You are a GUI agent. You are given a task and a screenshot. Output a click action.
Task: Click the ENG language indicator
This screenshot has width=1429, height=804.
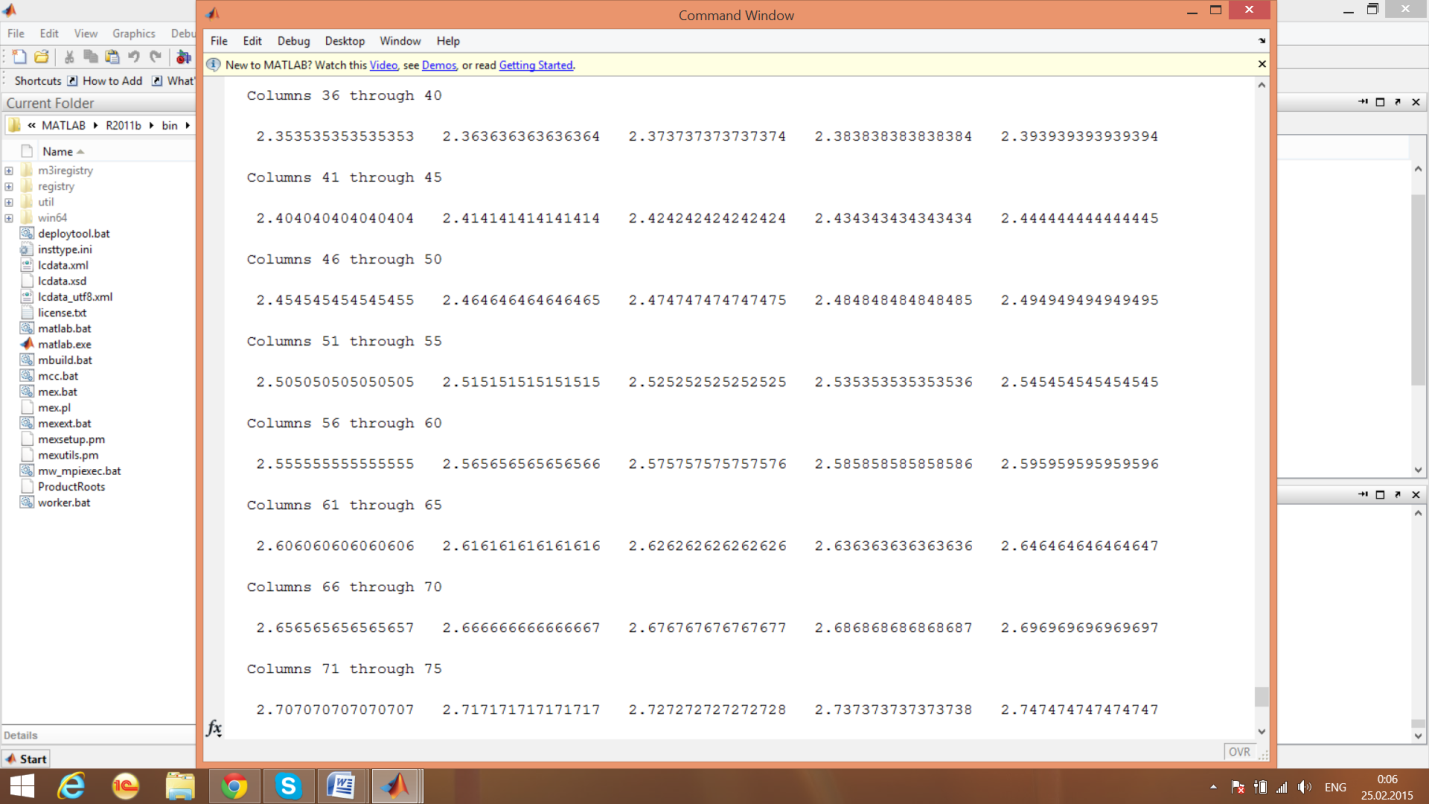coord(1335,787)
